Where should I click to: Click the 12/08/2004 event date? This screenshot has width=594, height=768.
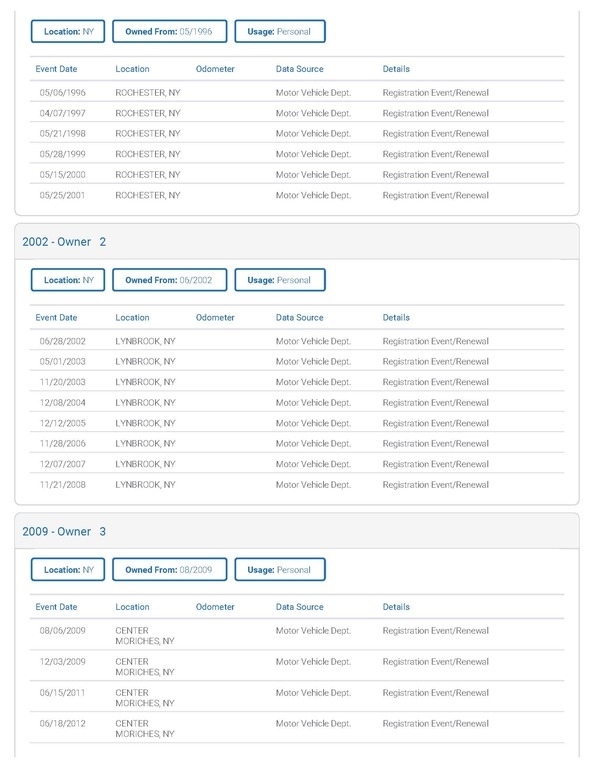coord(63,403)
